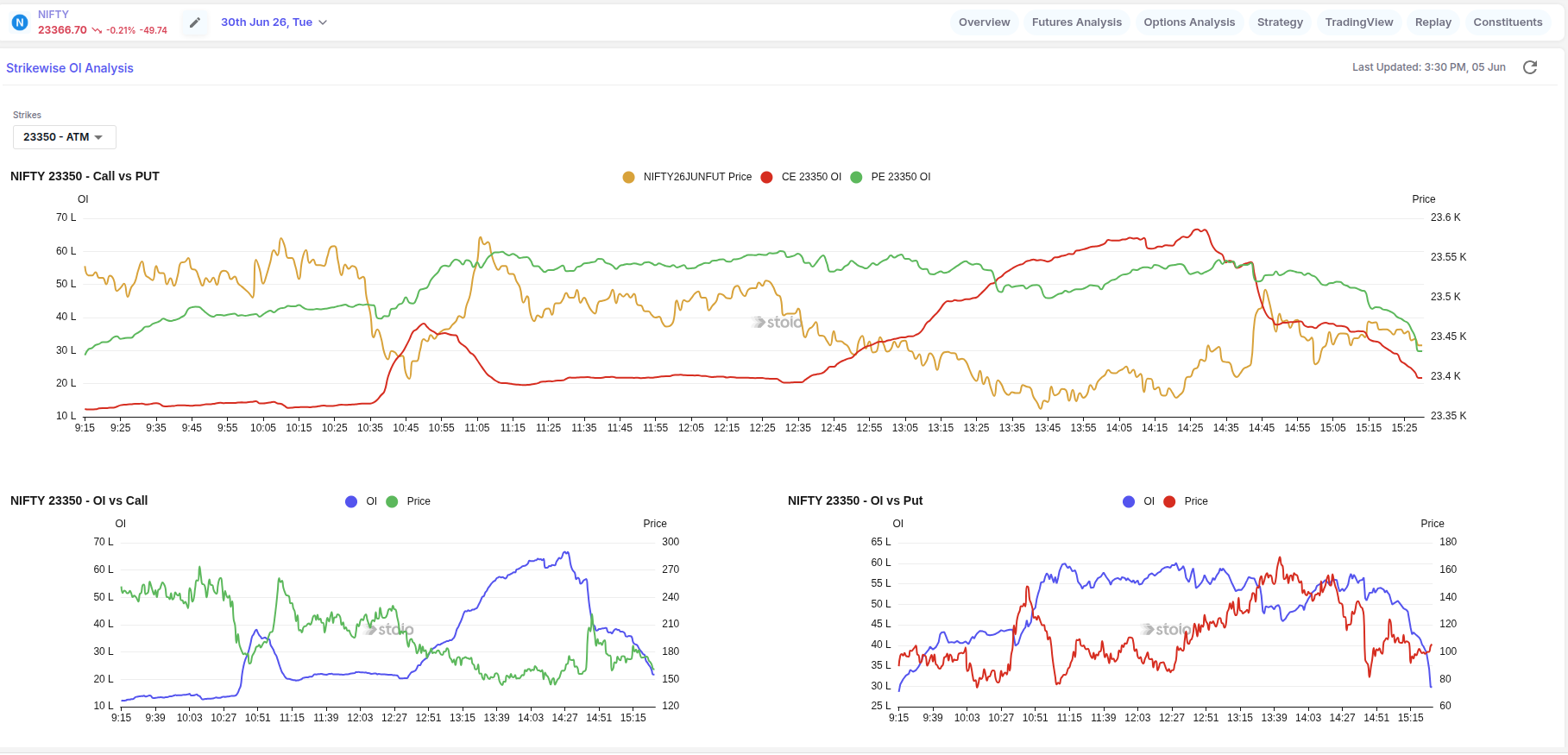Toggle CE 23350 OI series legend
The image size is (1568, 755).
(x=801, y=177)
